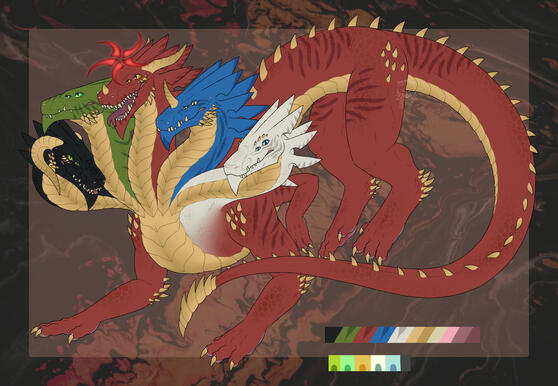Select the light green eye color swatch
This screenshot has height=386, width=558.
click(x=347, y=363)
